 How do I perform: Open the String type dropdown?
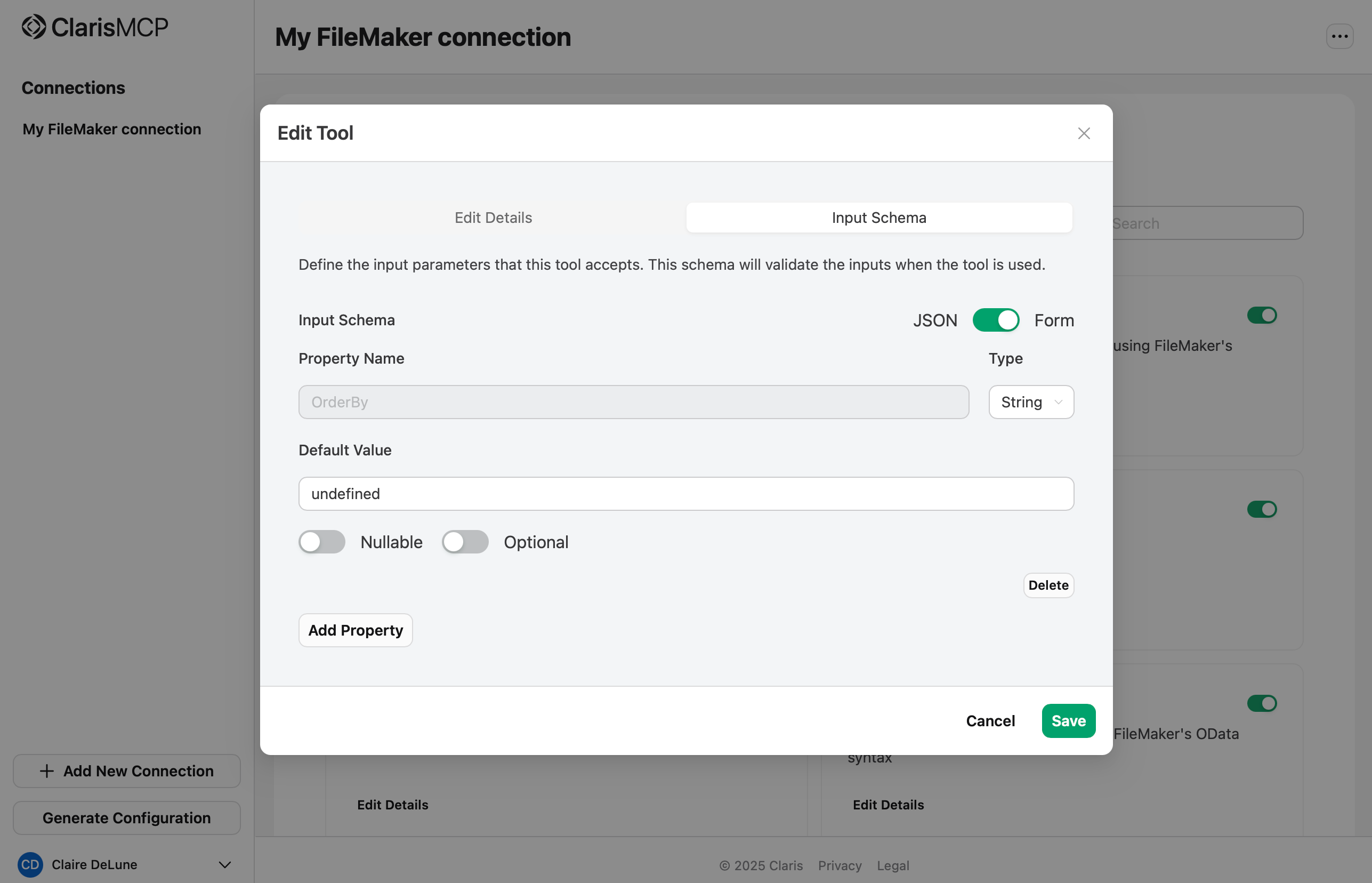(x=1031, y=402)
